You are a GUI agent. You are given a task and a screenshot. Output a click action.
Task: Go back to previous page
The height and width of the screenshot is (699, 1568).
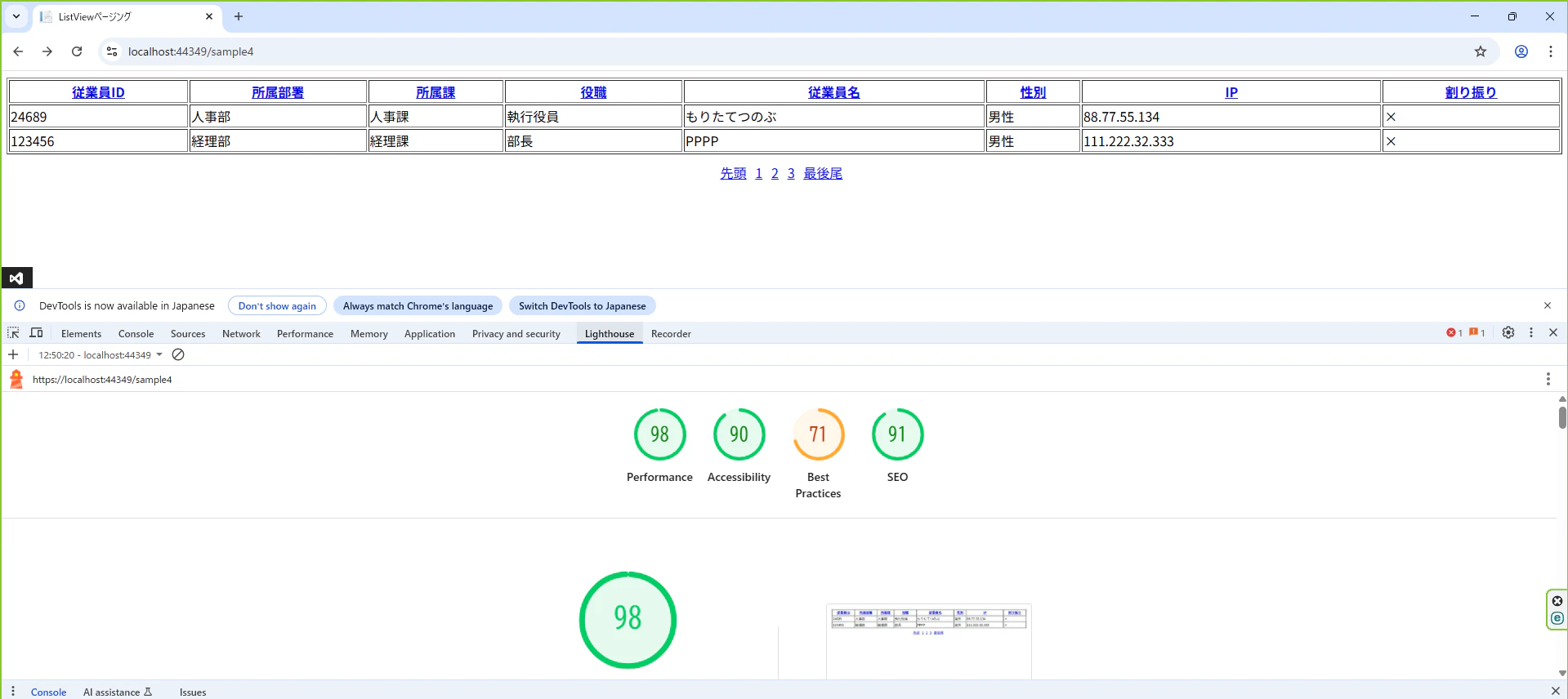[x=18, y=51]
